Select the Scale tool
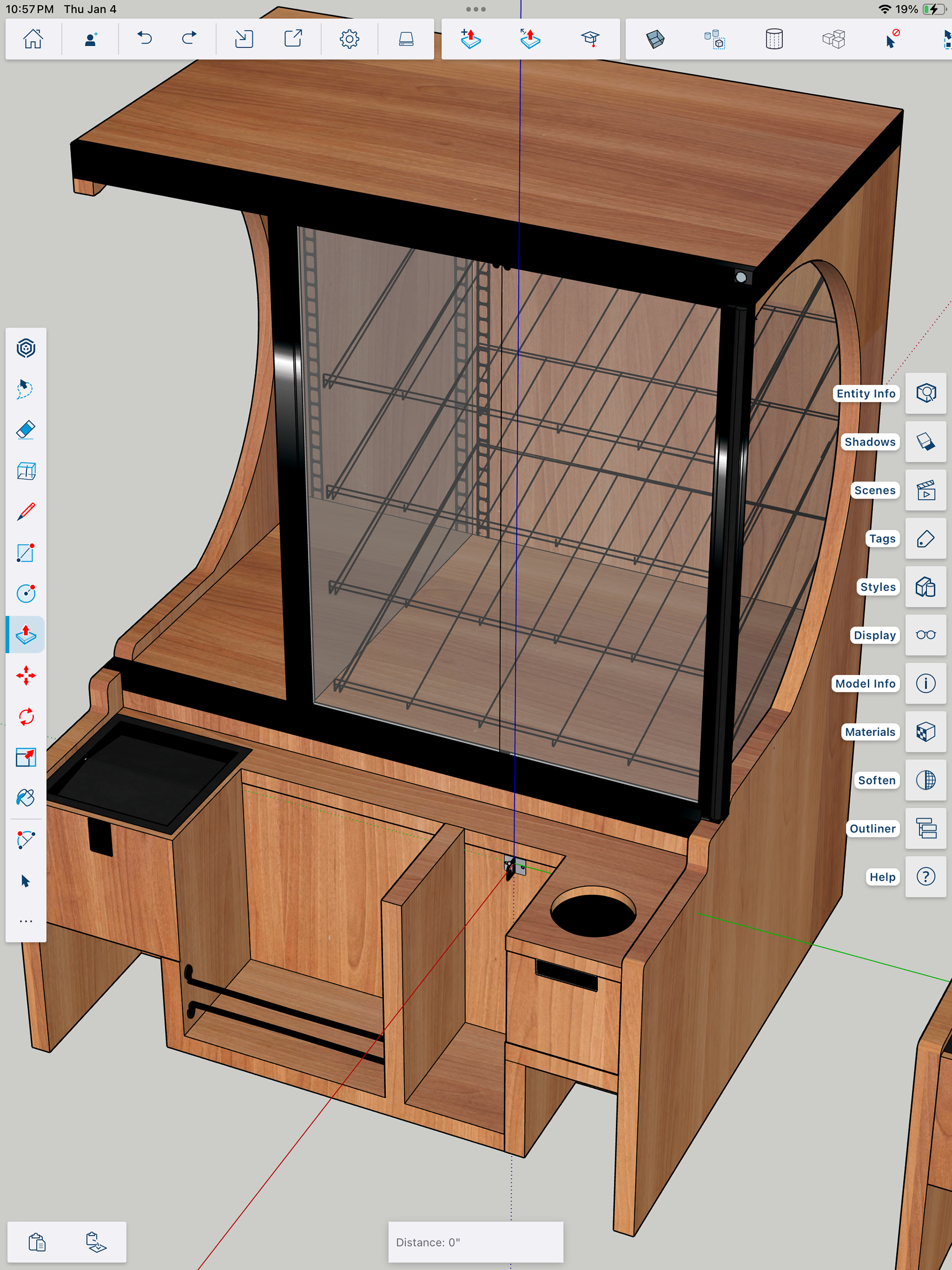This screenshot has height=1270, width=952. 26,757
